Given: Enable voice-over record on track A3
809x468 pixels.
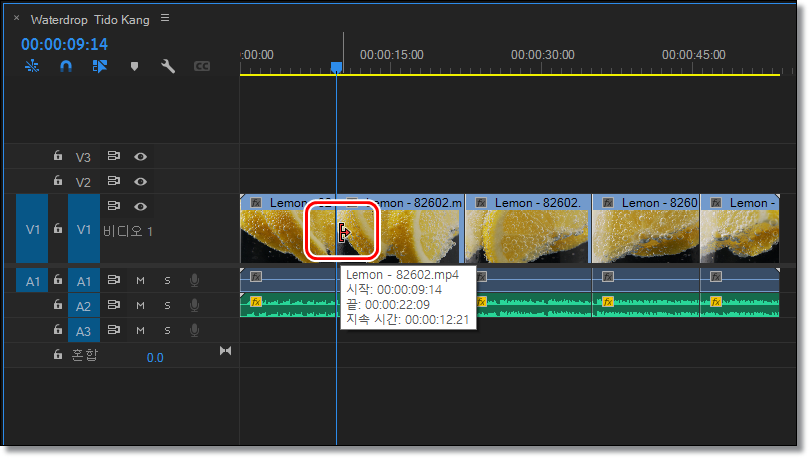Looking at the screenshot, I should coord(195,330).
